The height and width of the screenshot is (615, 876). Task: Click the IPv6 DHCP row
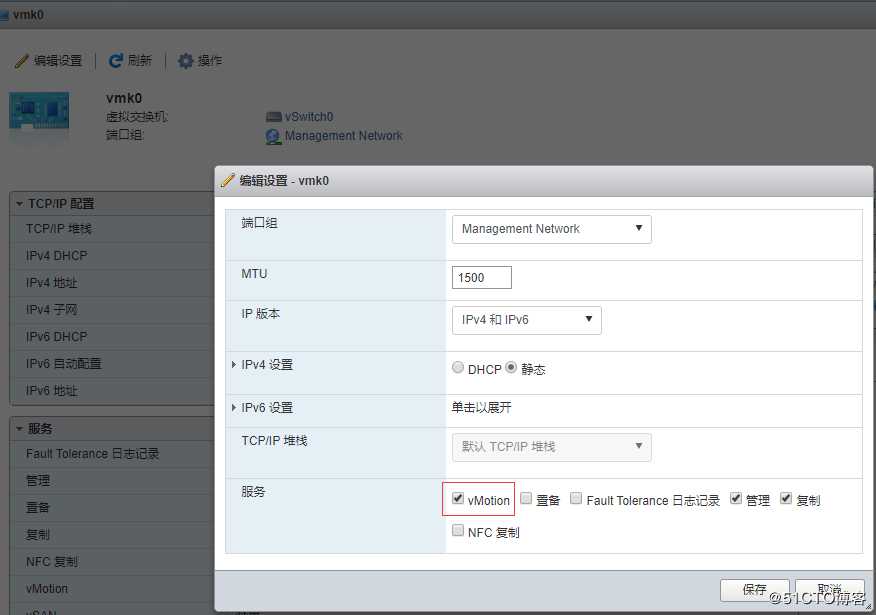(x=112, y=337)
